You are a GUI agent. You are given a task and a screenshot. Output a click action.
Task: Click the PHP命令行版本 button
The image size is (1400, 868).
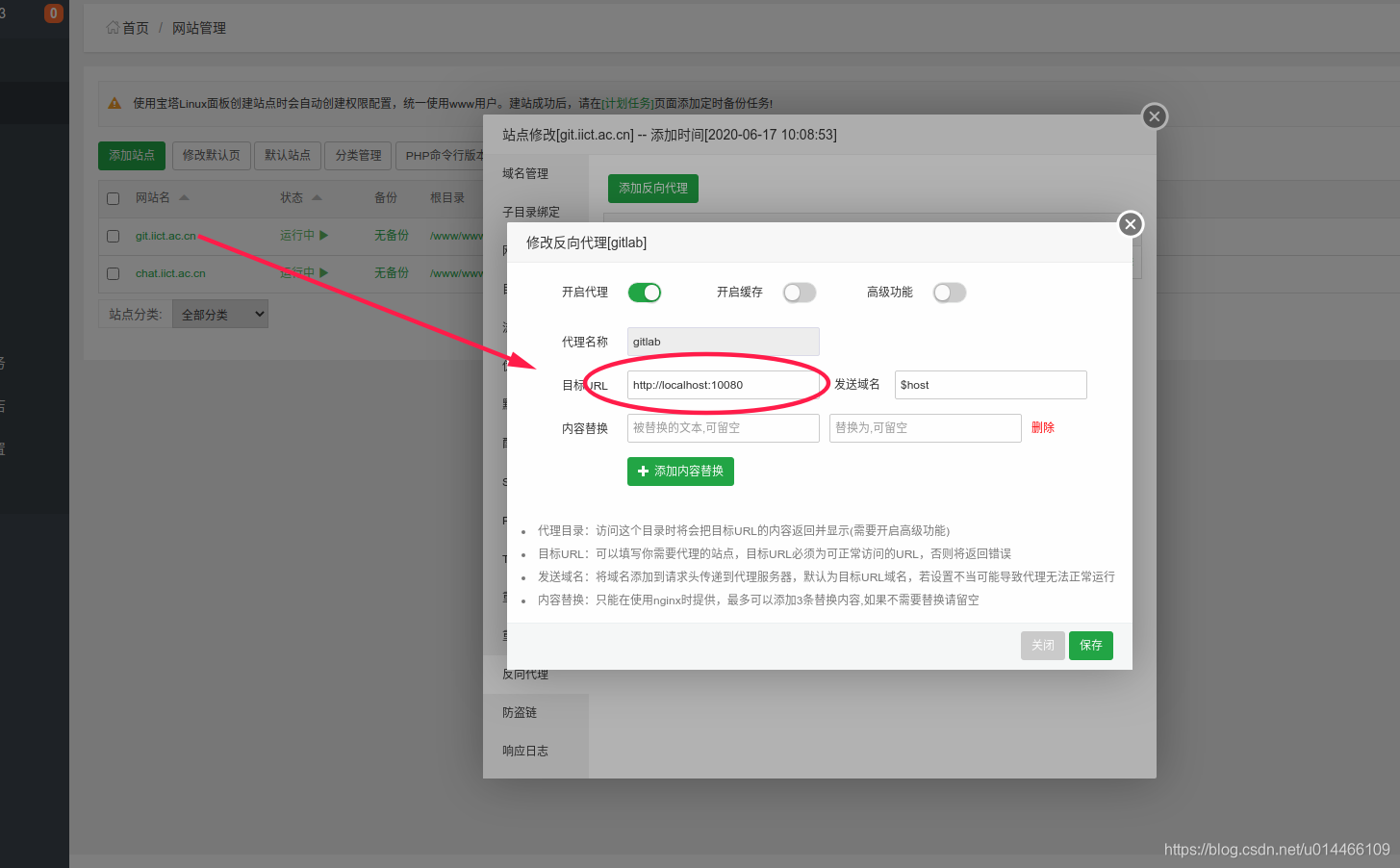pos(441,155)
